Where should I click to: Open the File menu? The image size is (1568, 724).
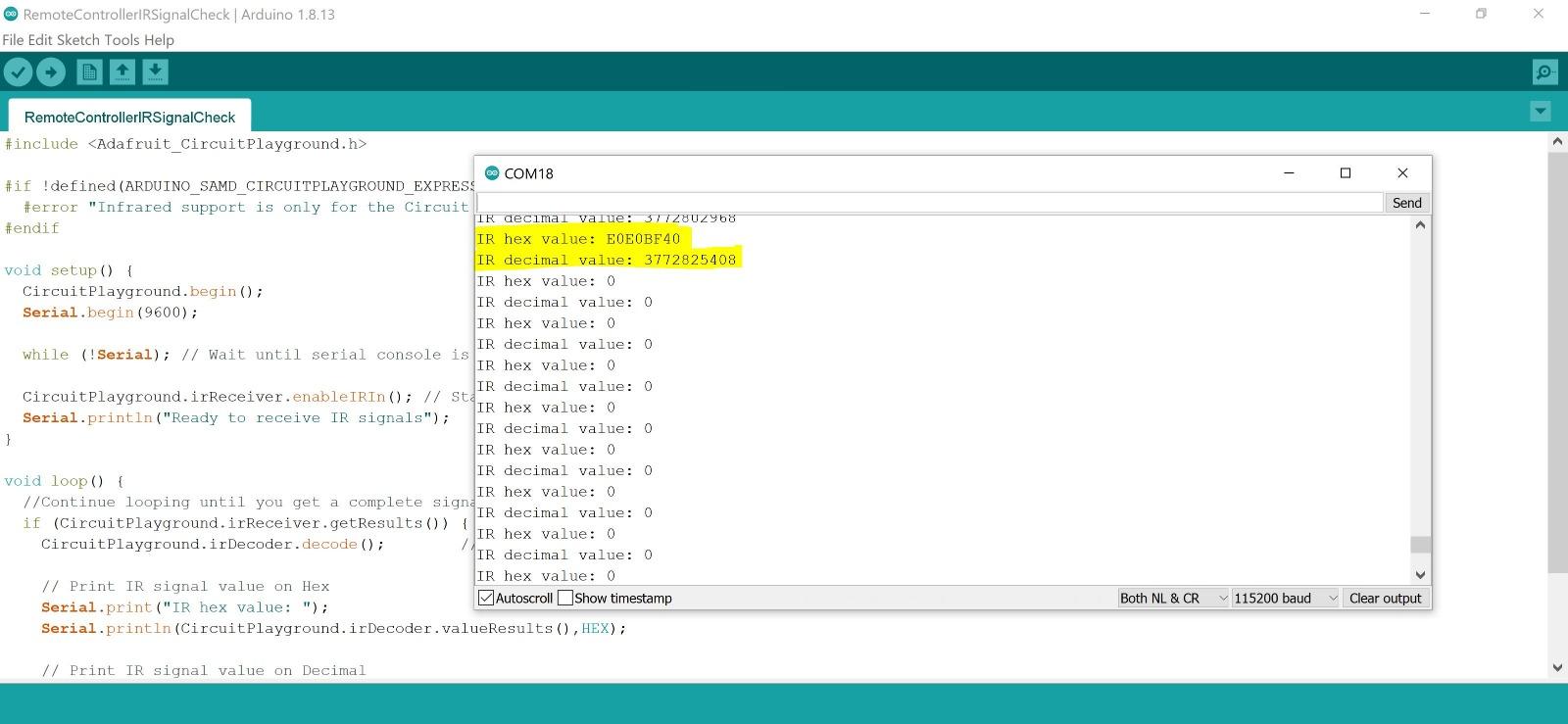[13, 40]
